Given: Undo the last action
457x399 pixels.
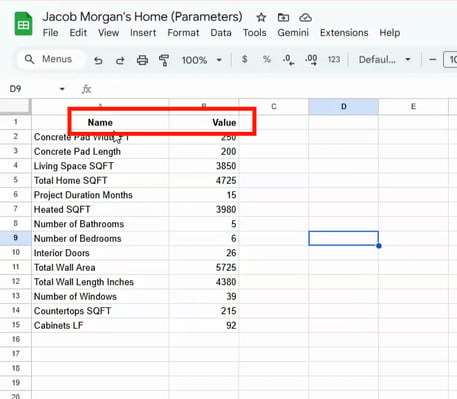Looking at the screenshot, I should (x=98, y=60).
